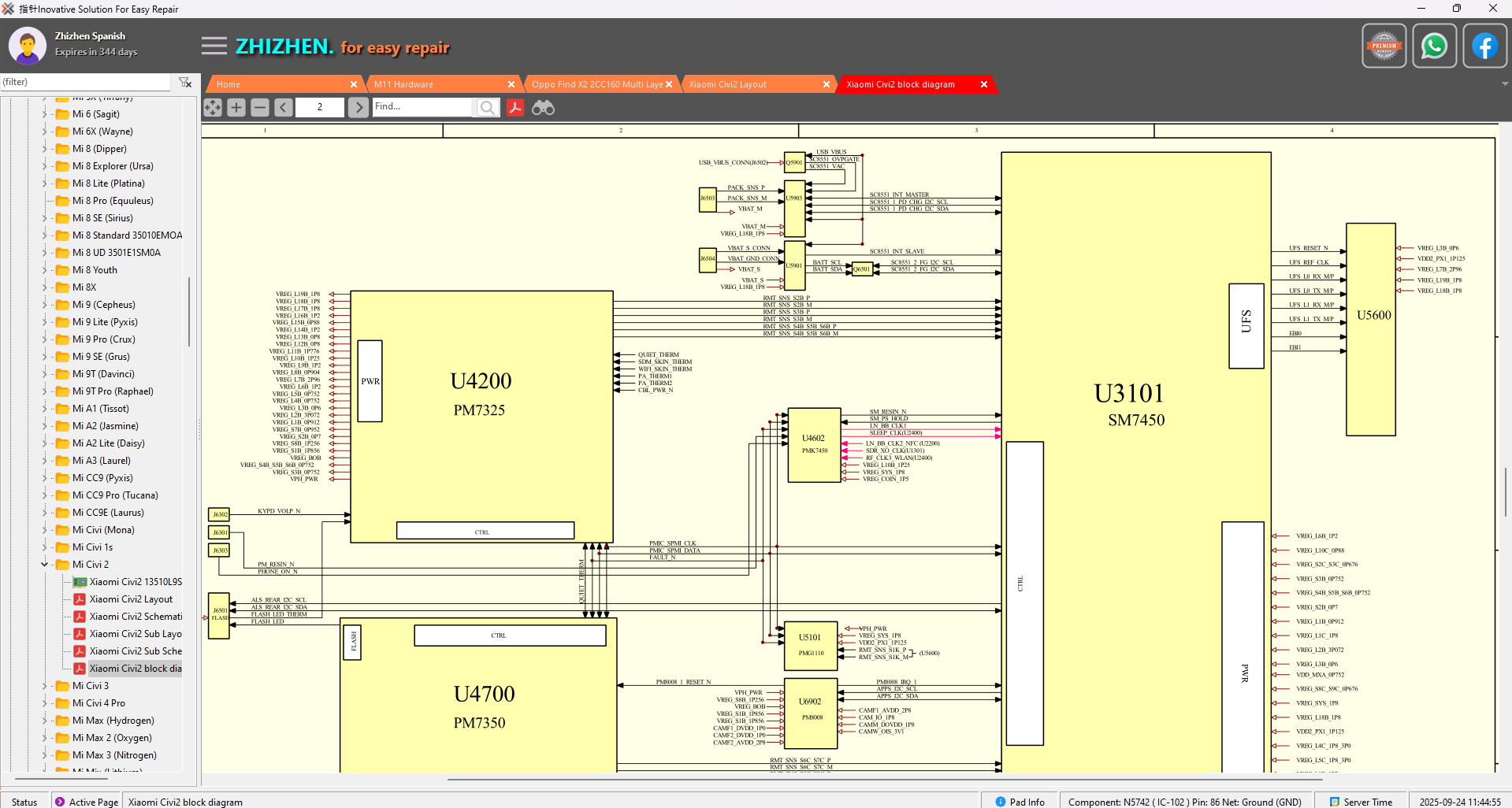The width and height of the screenshot is (1512, 808).
Task: Close the Xiaomi Civi2 Layout tab
Action: coord(827,84)
